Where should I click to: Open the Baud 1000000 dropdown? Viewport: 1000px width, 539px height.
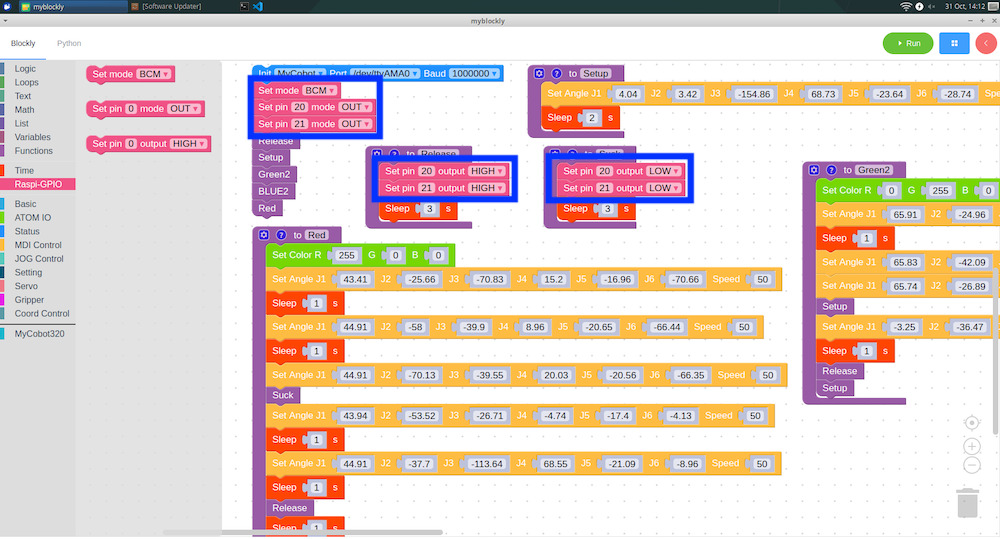pos(474,73)
